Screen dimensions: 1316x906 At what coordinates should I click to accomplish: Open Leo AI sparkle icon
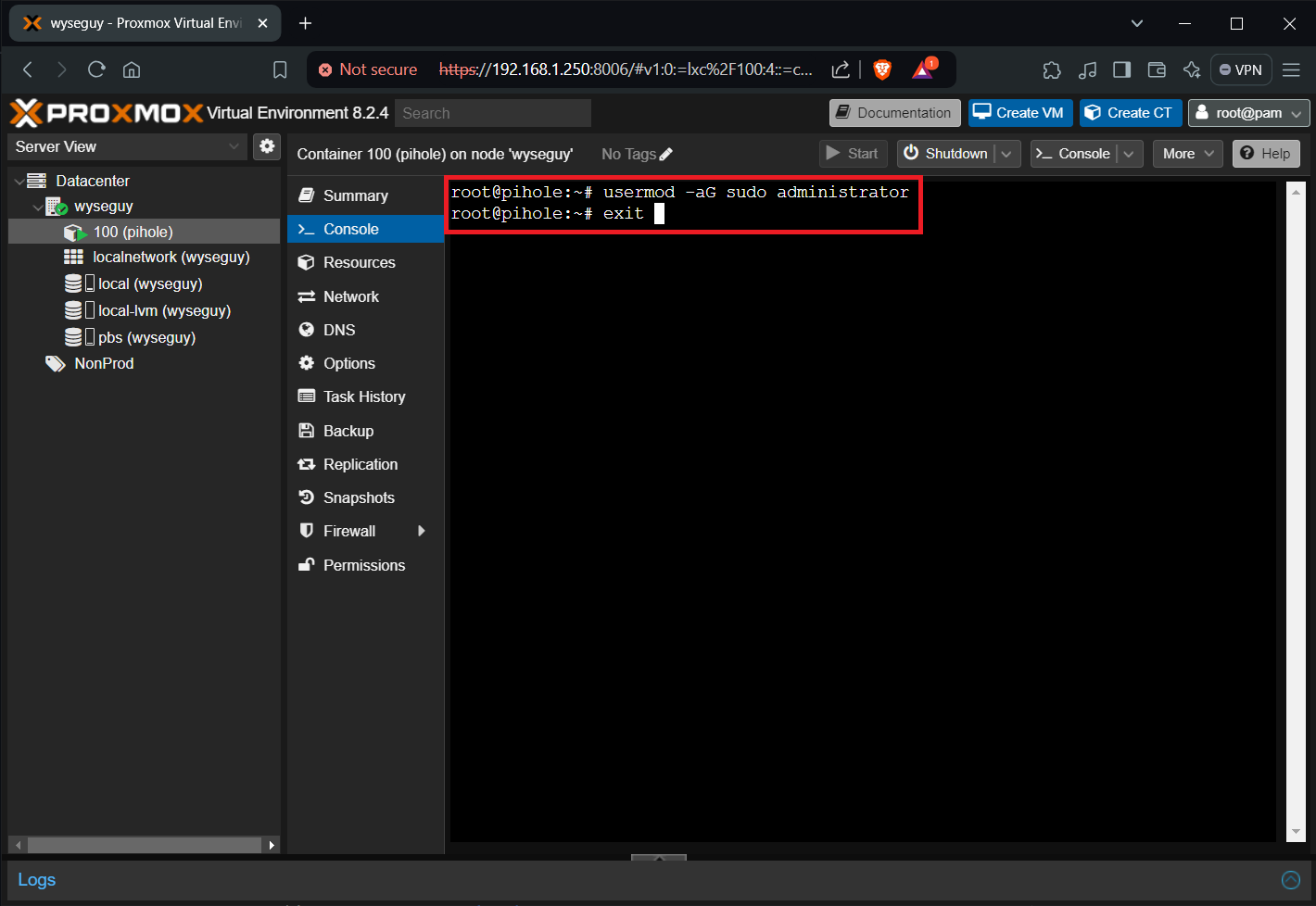tap(1192, 69)
